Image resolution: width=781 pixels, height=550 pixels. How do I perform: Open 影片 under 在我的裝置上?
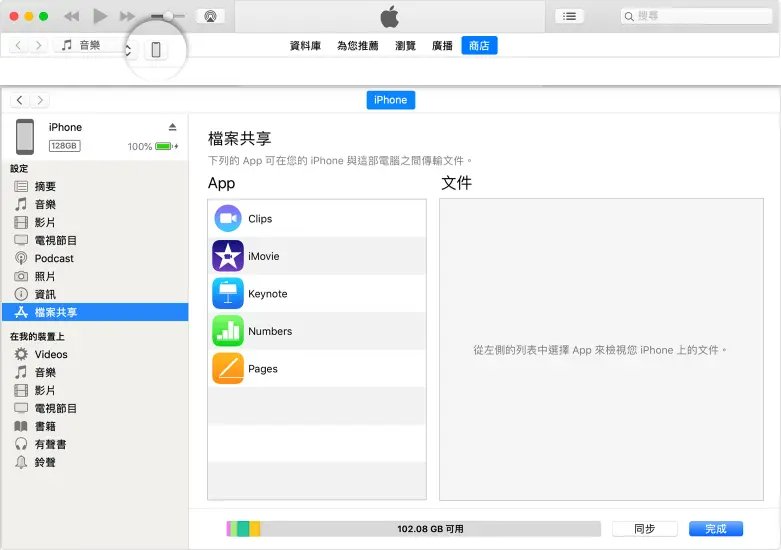[x=95, y=390]
